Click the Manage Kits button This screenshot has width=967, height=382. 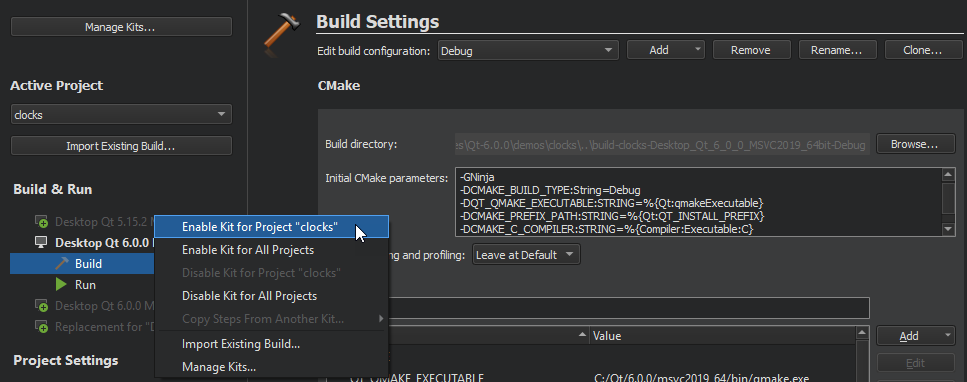[x=121, y=27]
